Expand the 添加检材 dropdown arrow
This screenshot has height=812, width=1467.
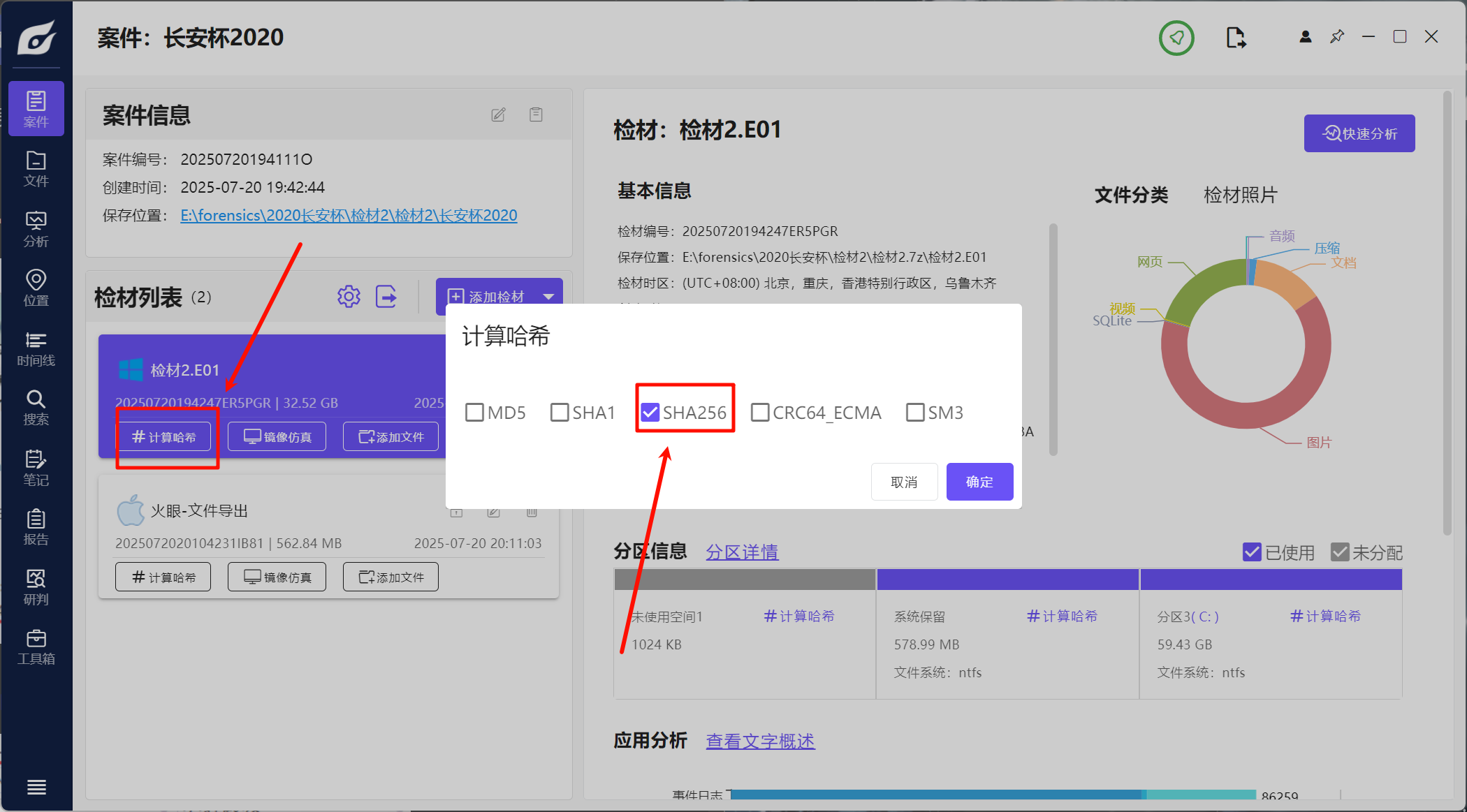pyautogui.click(x=549, y=297)
